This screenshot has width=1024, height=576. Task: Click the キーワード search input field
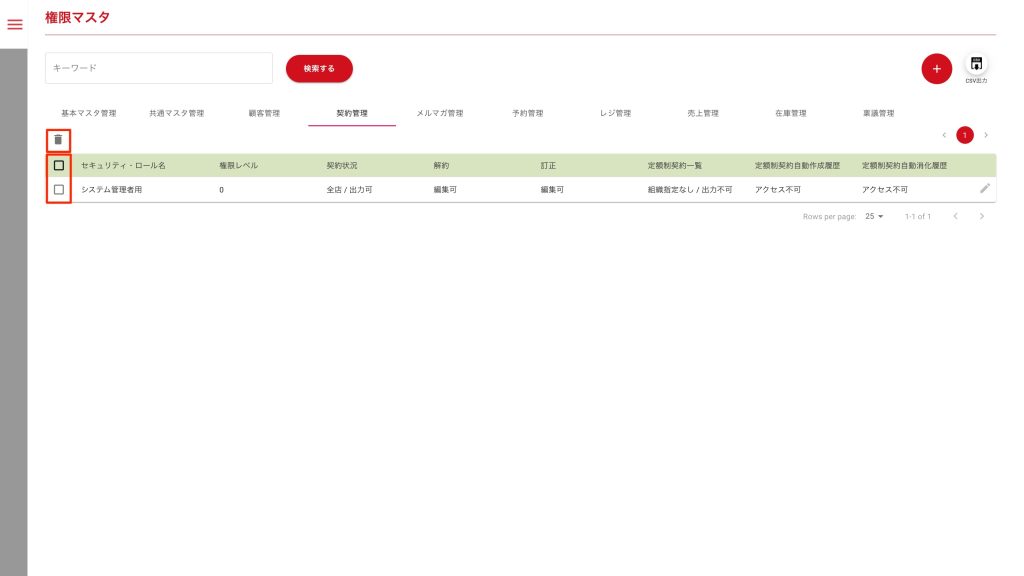159,68
